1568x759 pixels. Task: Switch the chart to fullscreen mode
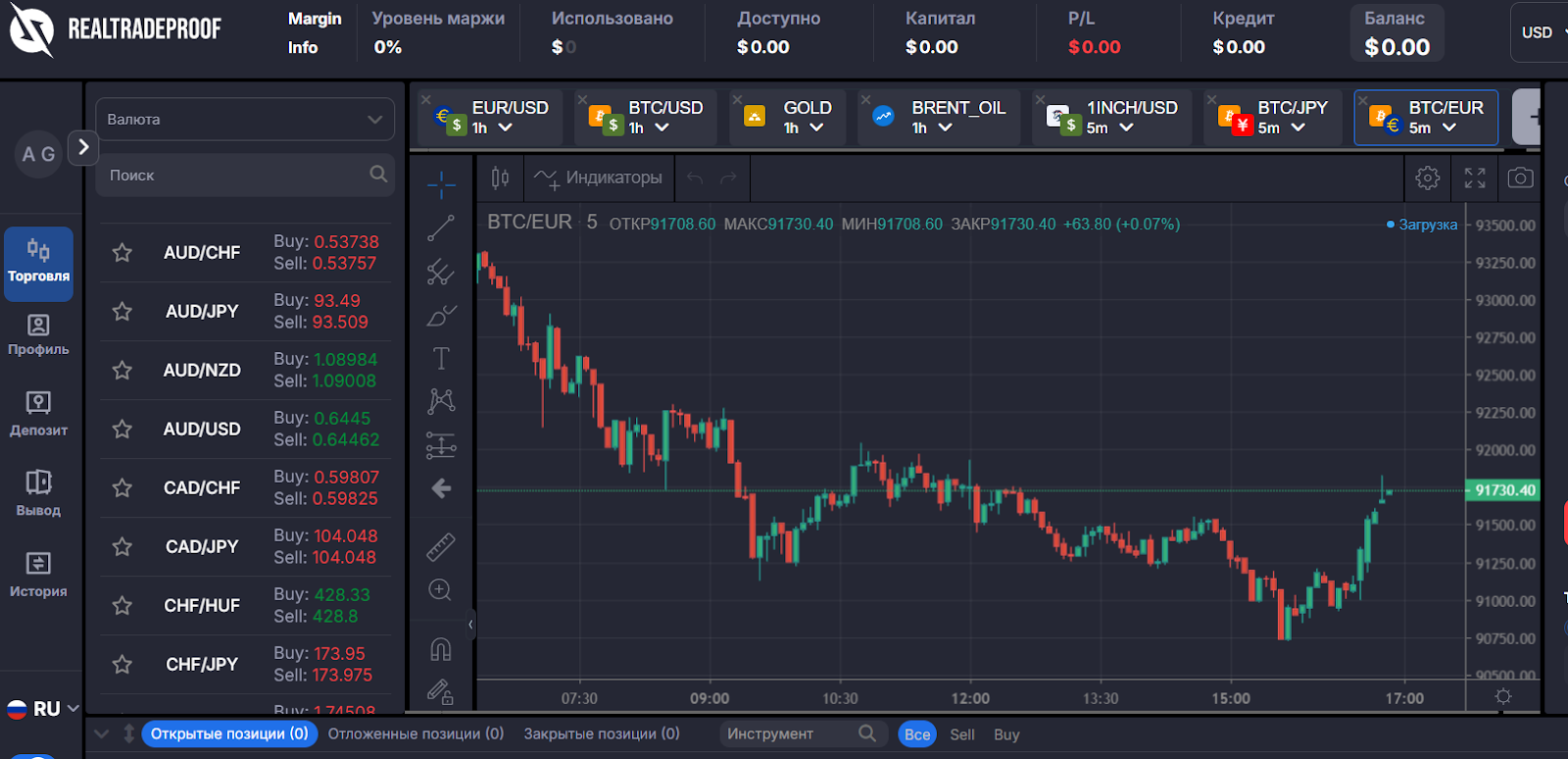(x=1475, y=177)
